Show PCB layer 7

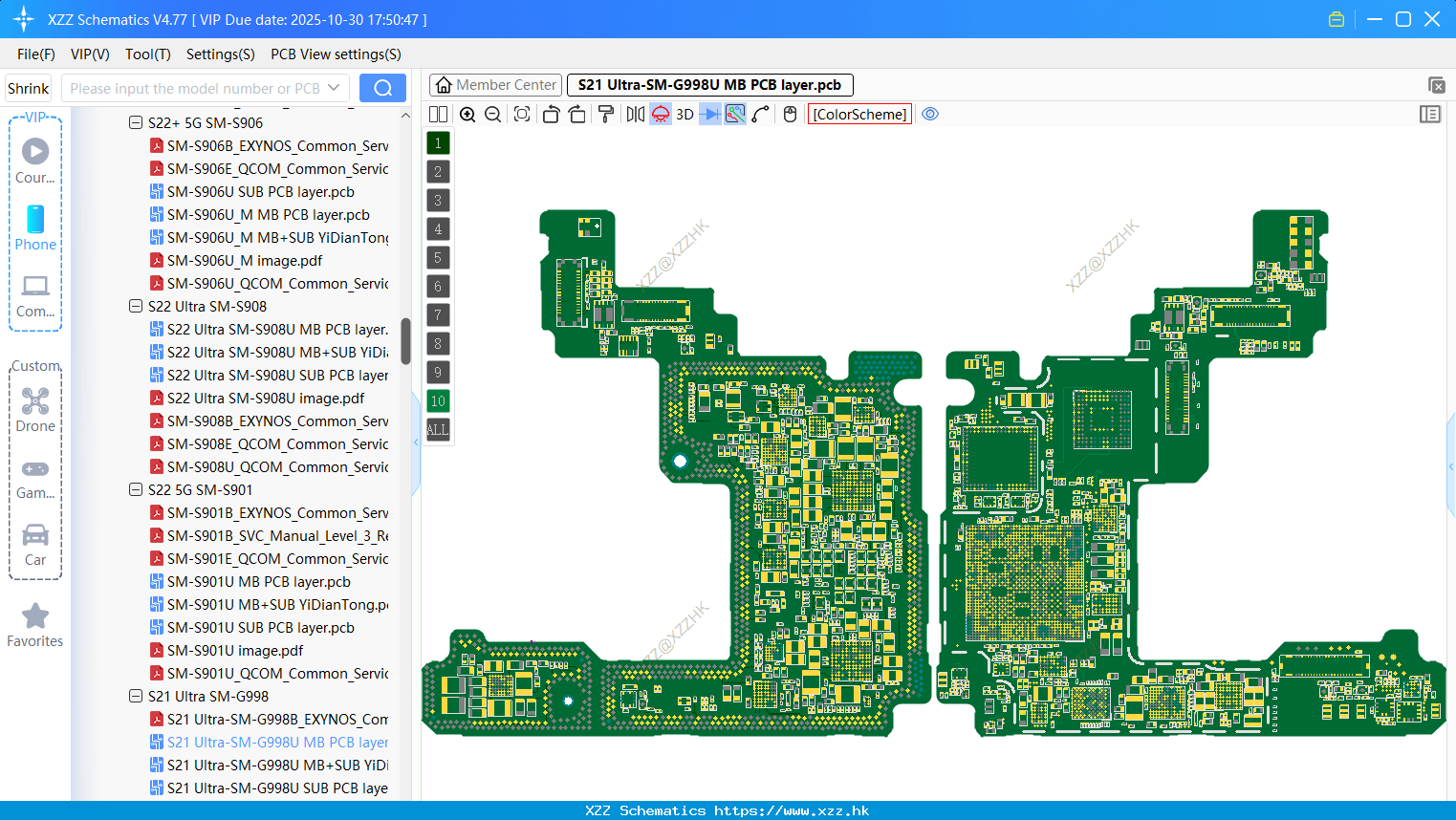[438, 315]
